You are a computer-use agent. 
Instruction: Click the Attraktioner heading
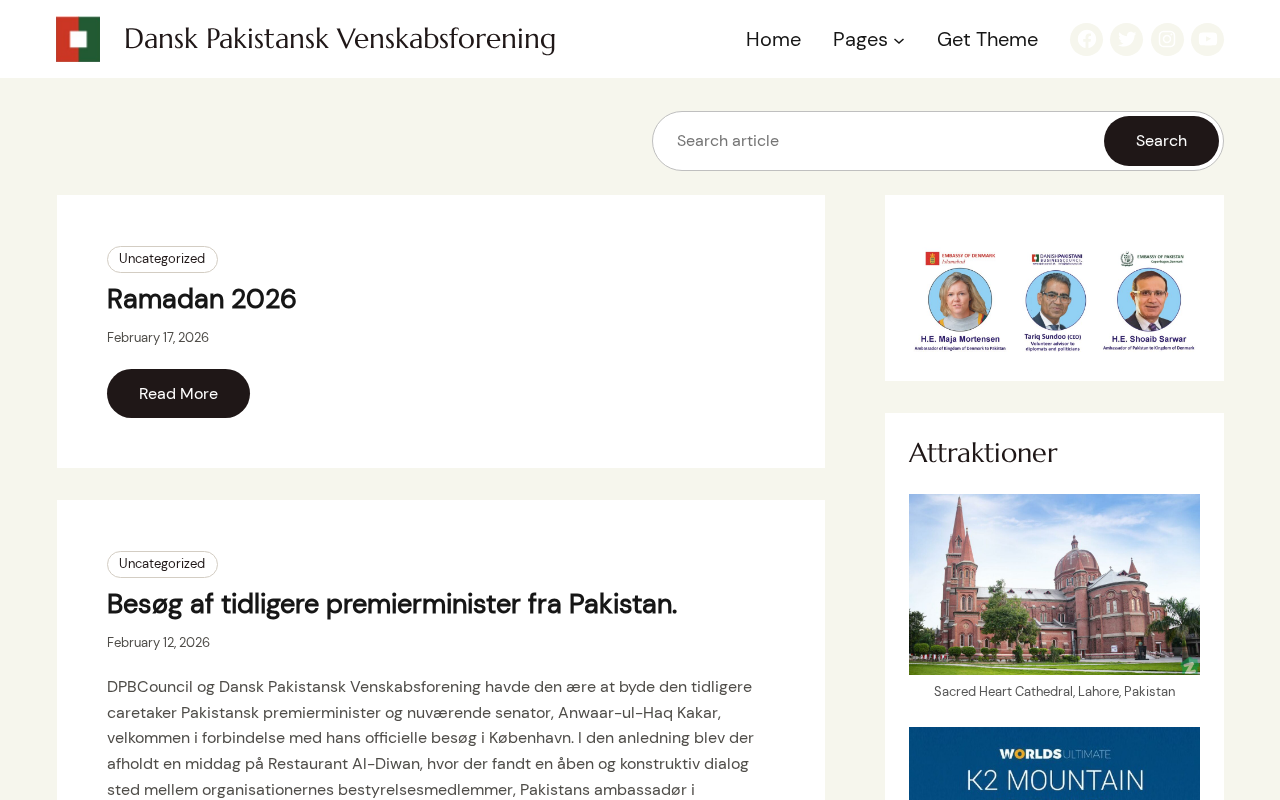tap(983, 453)
